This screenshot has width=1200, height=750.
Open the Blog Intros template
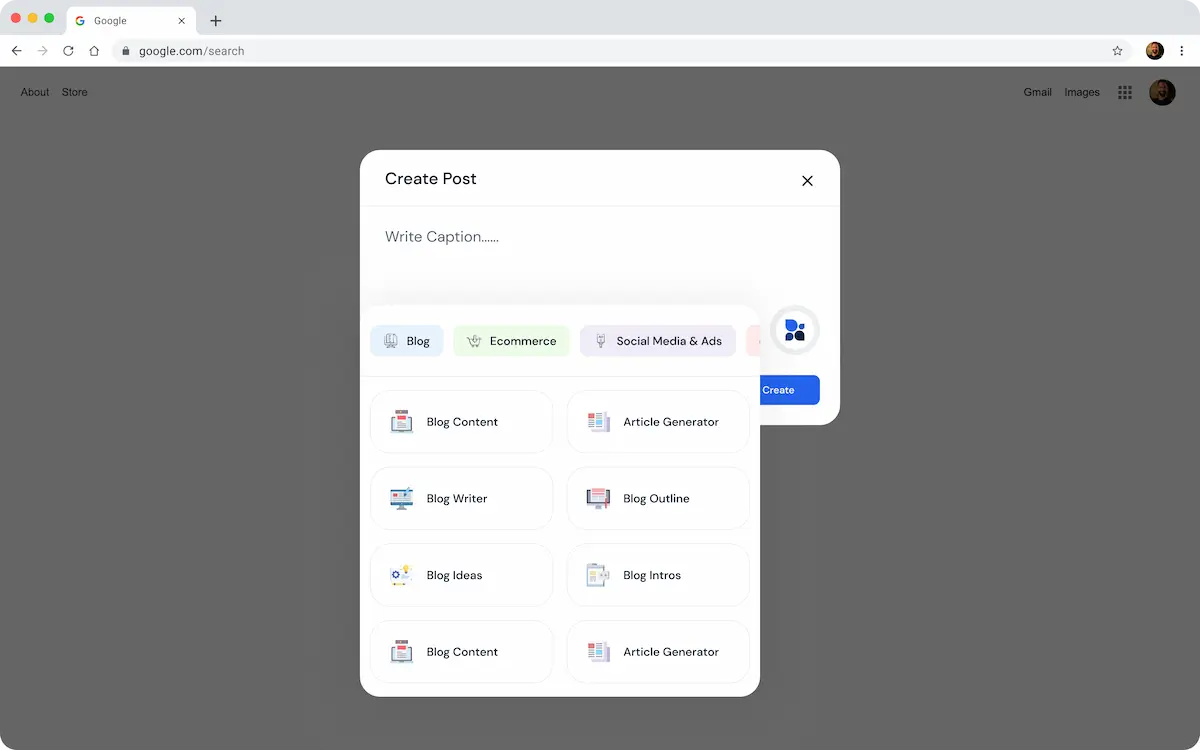[658, 575]
